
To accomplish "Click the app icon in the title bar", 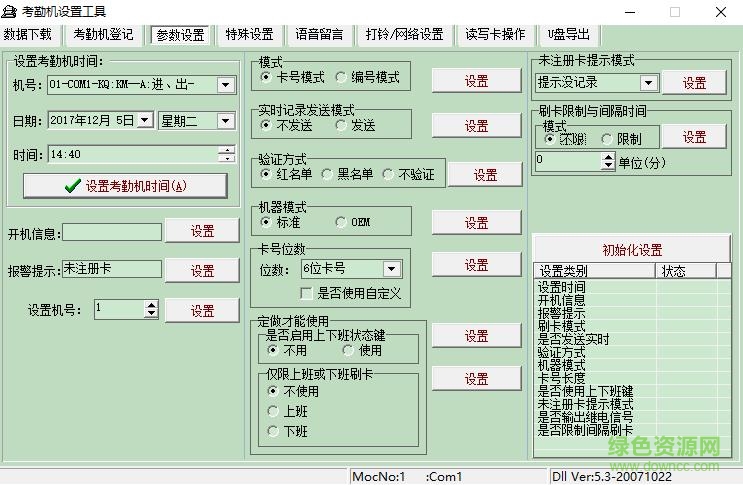I will tap(9, 11).
